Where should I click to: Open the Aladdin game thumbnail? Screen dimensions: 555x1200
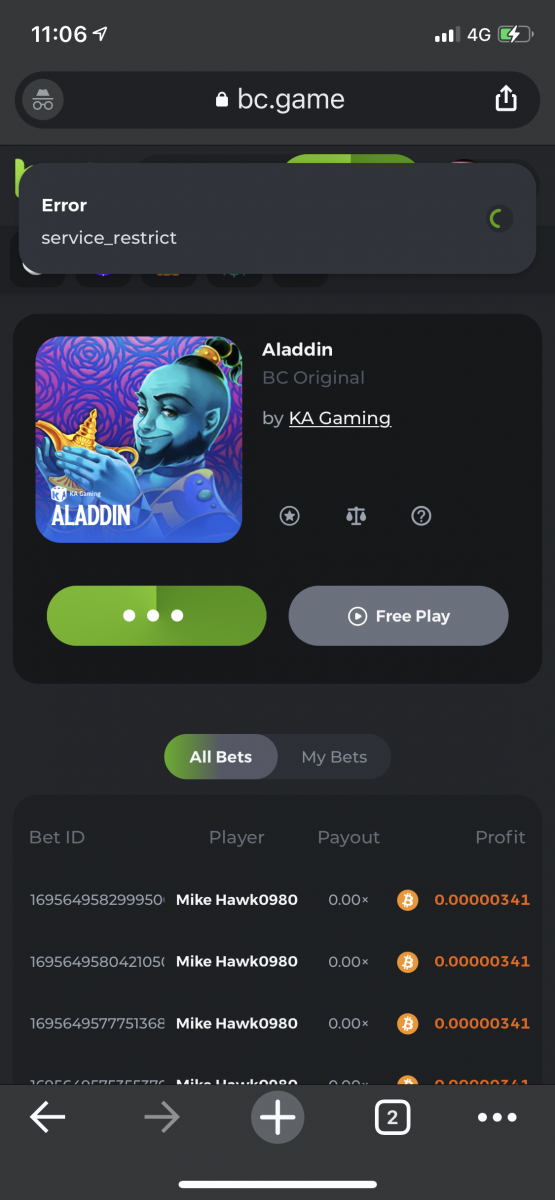tap(139, 440)
